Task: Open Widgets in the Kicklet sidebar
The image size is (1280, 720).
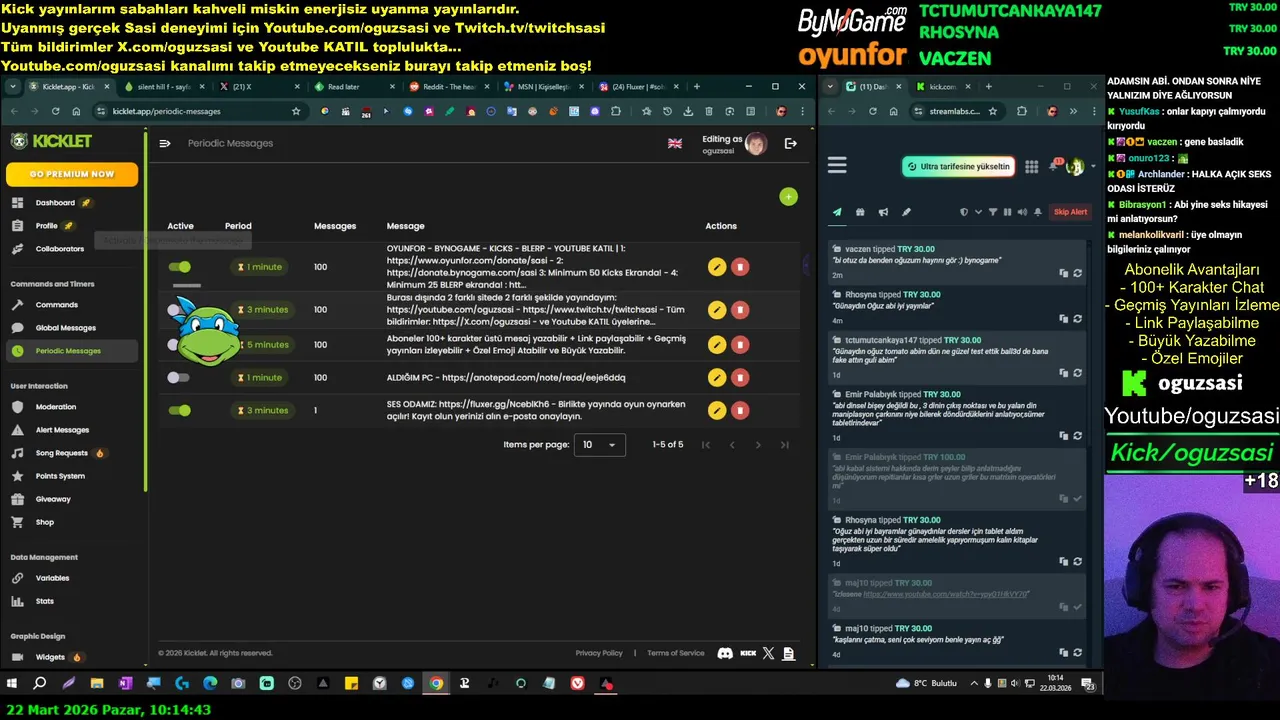Action: [50, 657]
